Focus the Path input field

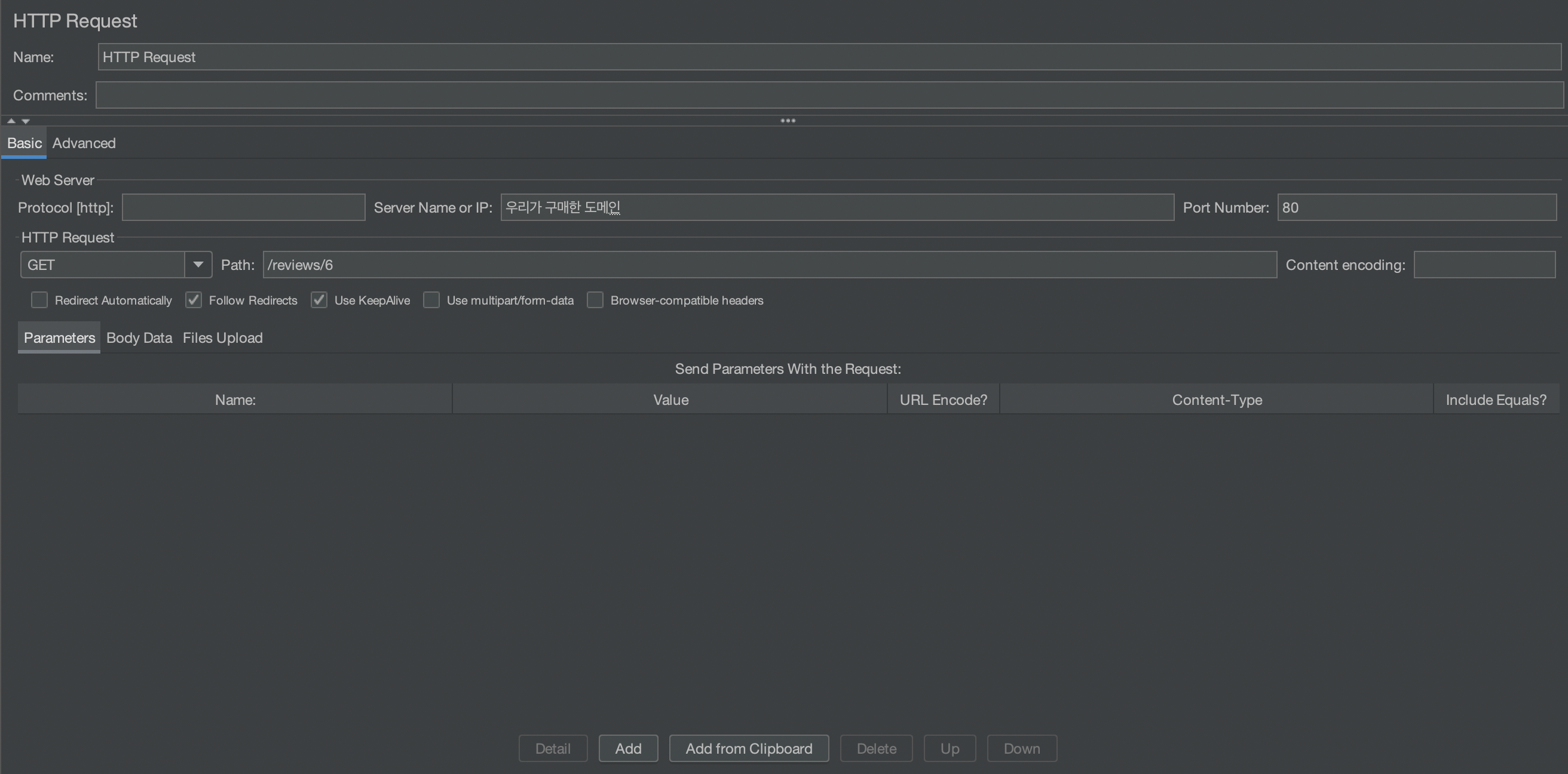(x=770, y=265)
